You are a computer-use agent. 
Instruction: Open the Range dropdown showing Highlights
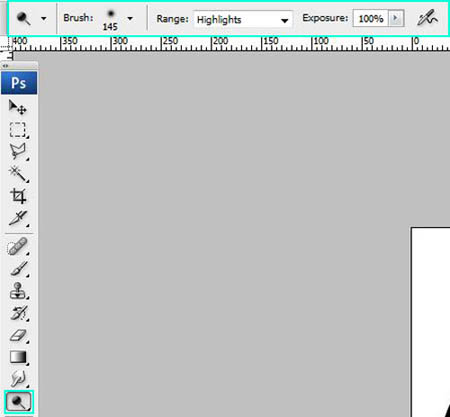point(243,20)
